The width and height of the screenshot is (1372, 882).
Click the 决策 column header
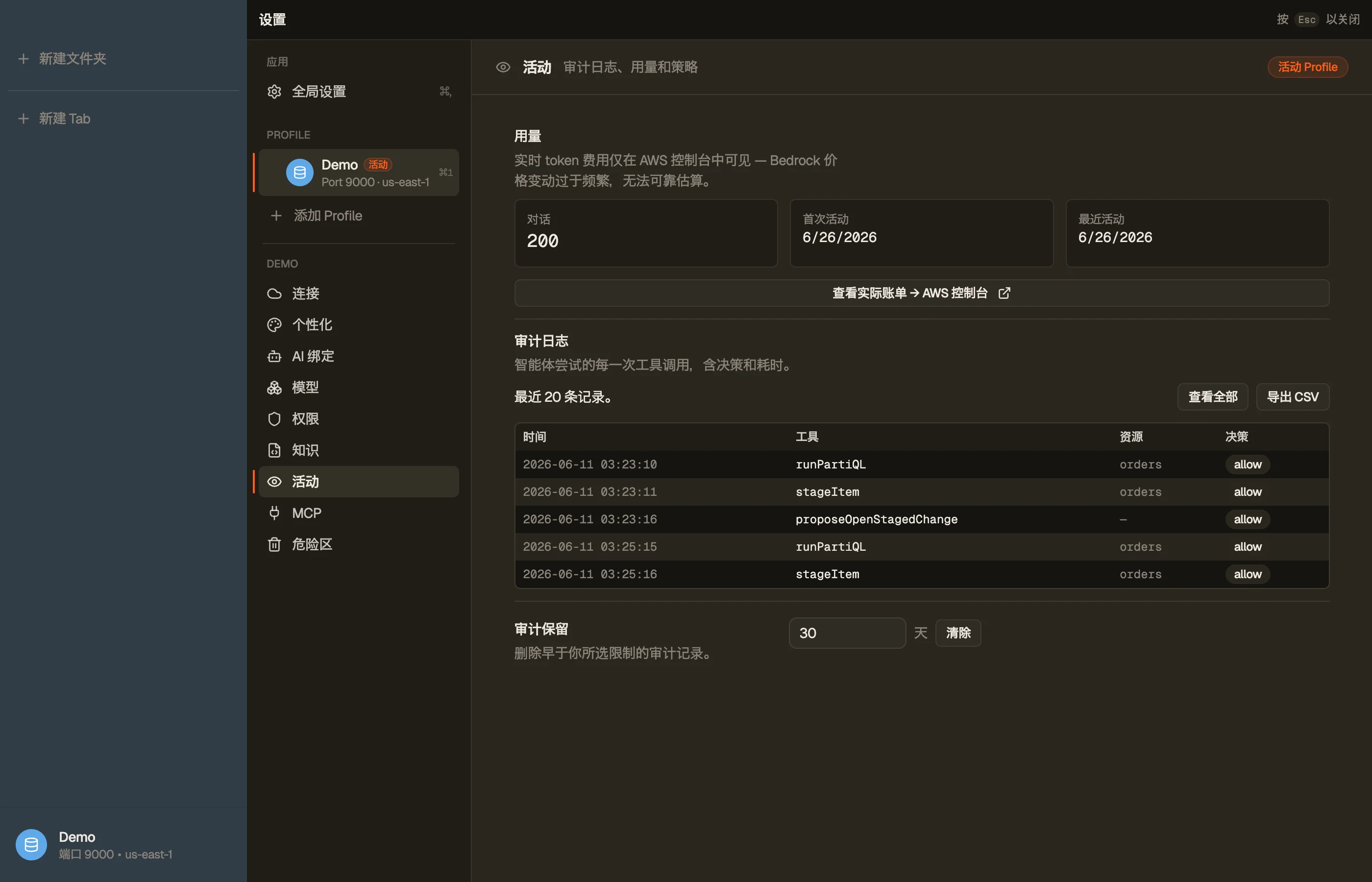pyautogui.click(x=1236, y=437)
